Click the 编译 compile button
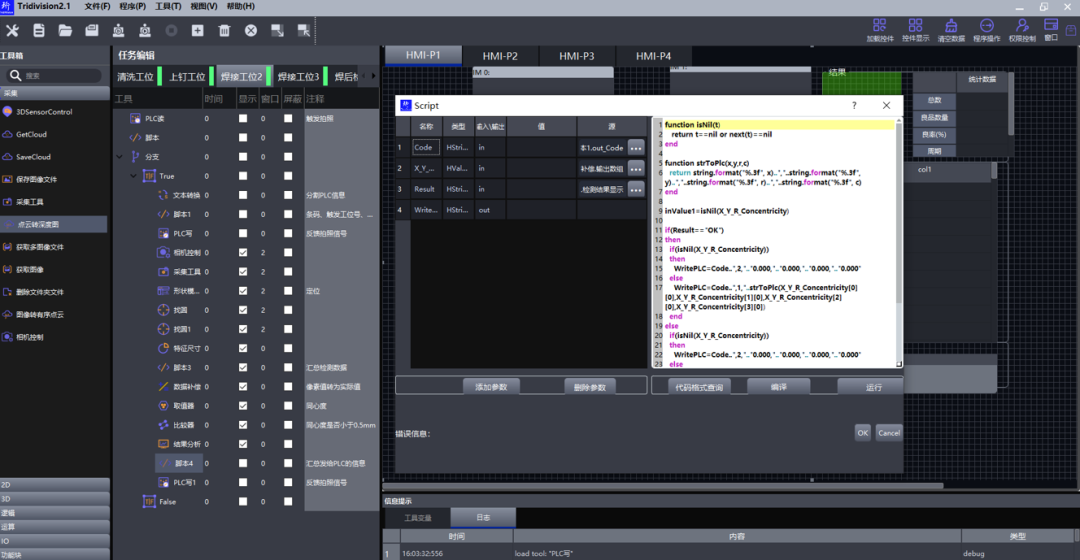This screenshot has width=1080, height=560. tap(777, 386)
